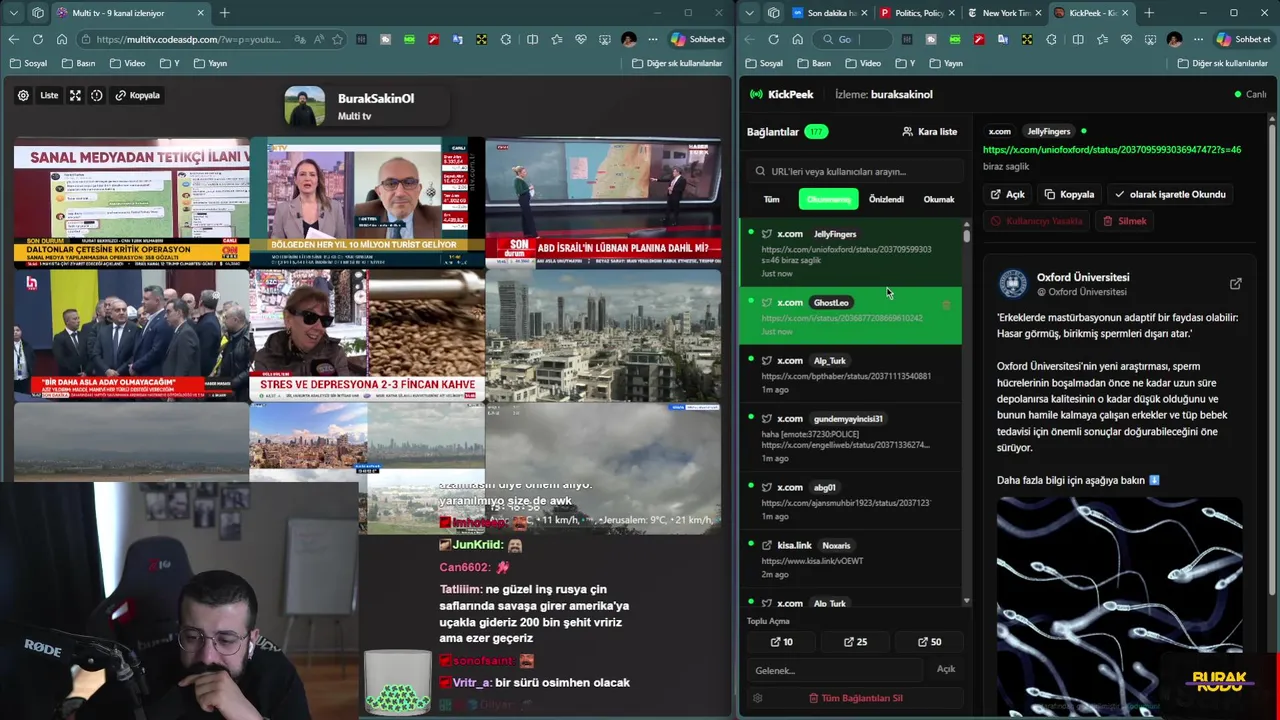Close the KickPeek browser tab
The height and width of the screenshot is (720, 1280).
pyautogui.click(x=1125, y=13)
